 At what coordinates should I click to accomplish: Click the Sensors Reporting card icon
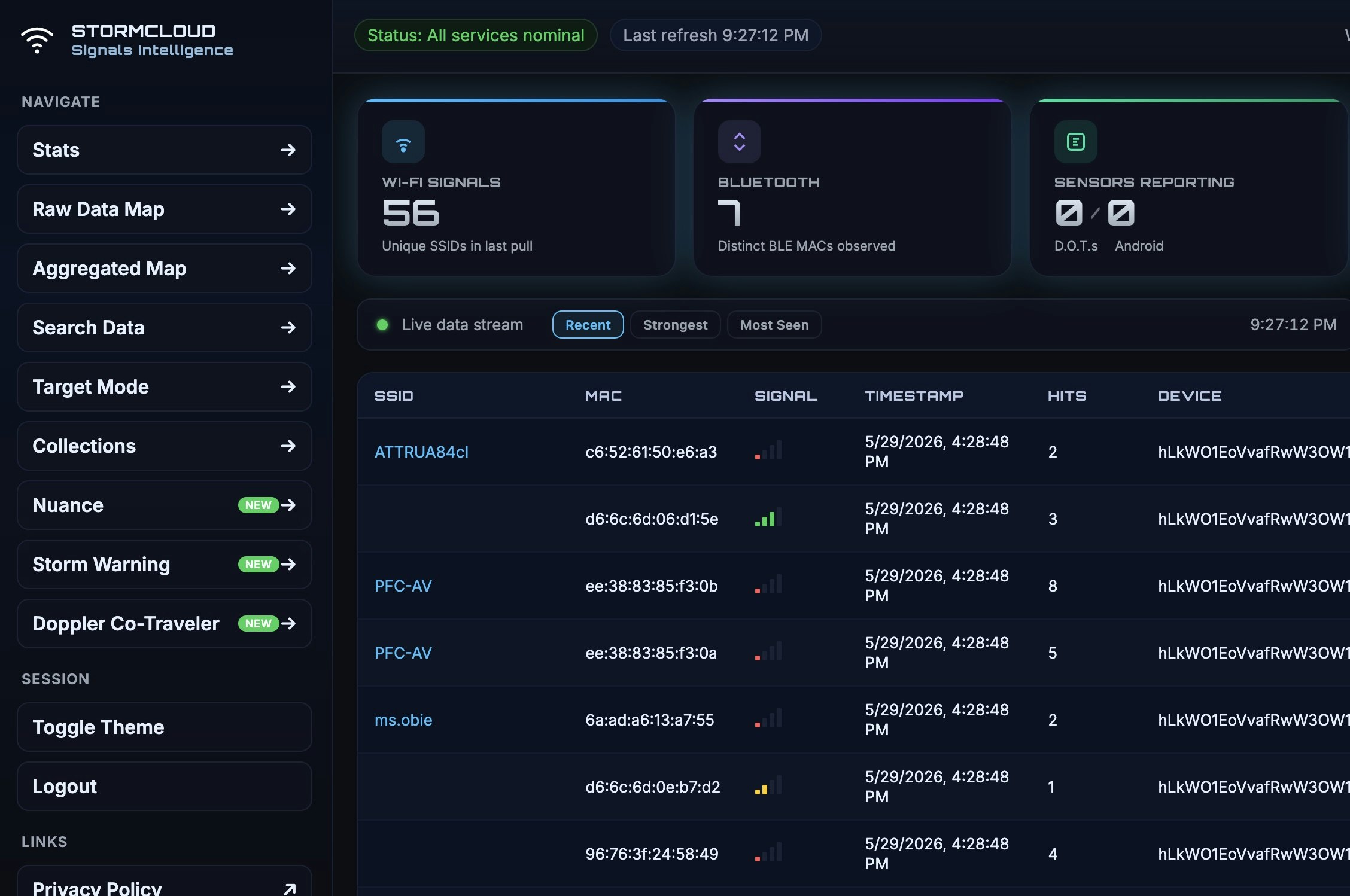point(1076,142)
